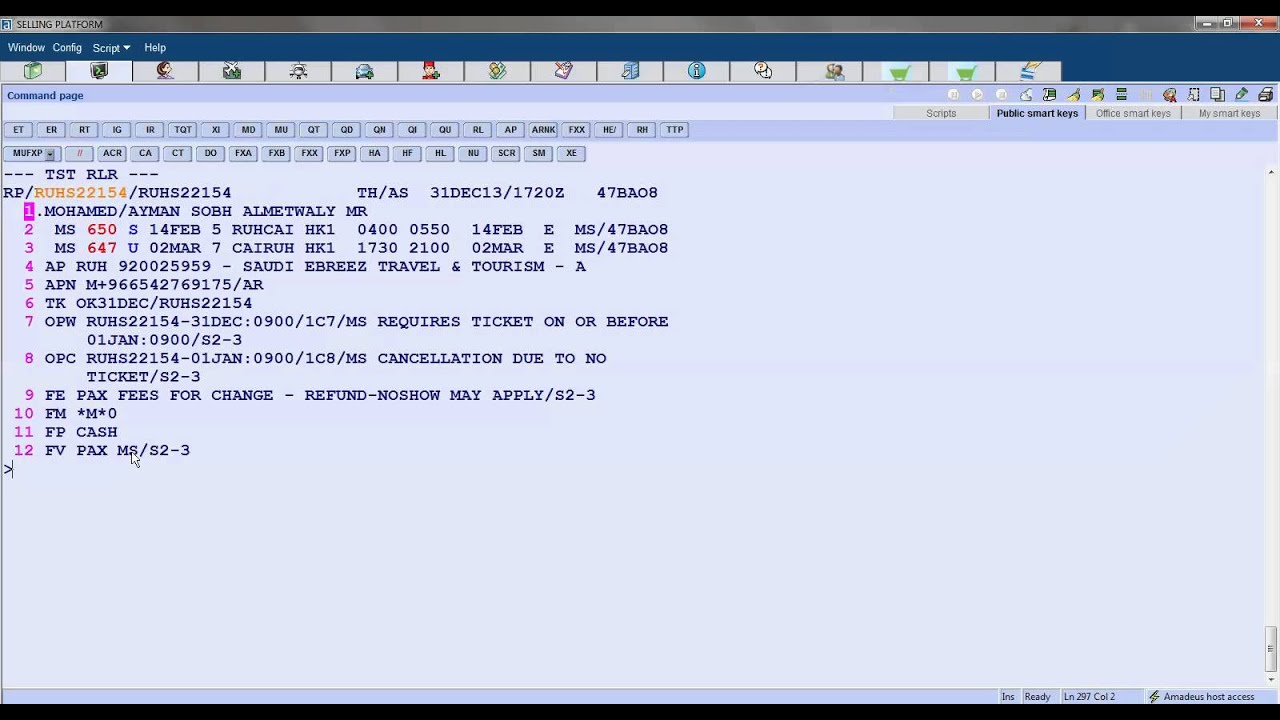Open the two people group icon
This screenshot has height=720, width=1280.
pyautogui.click(x=834, y=71)
